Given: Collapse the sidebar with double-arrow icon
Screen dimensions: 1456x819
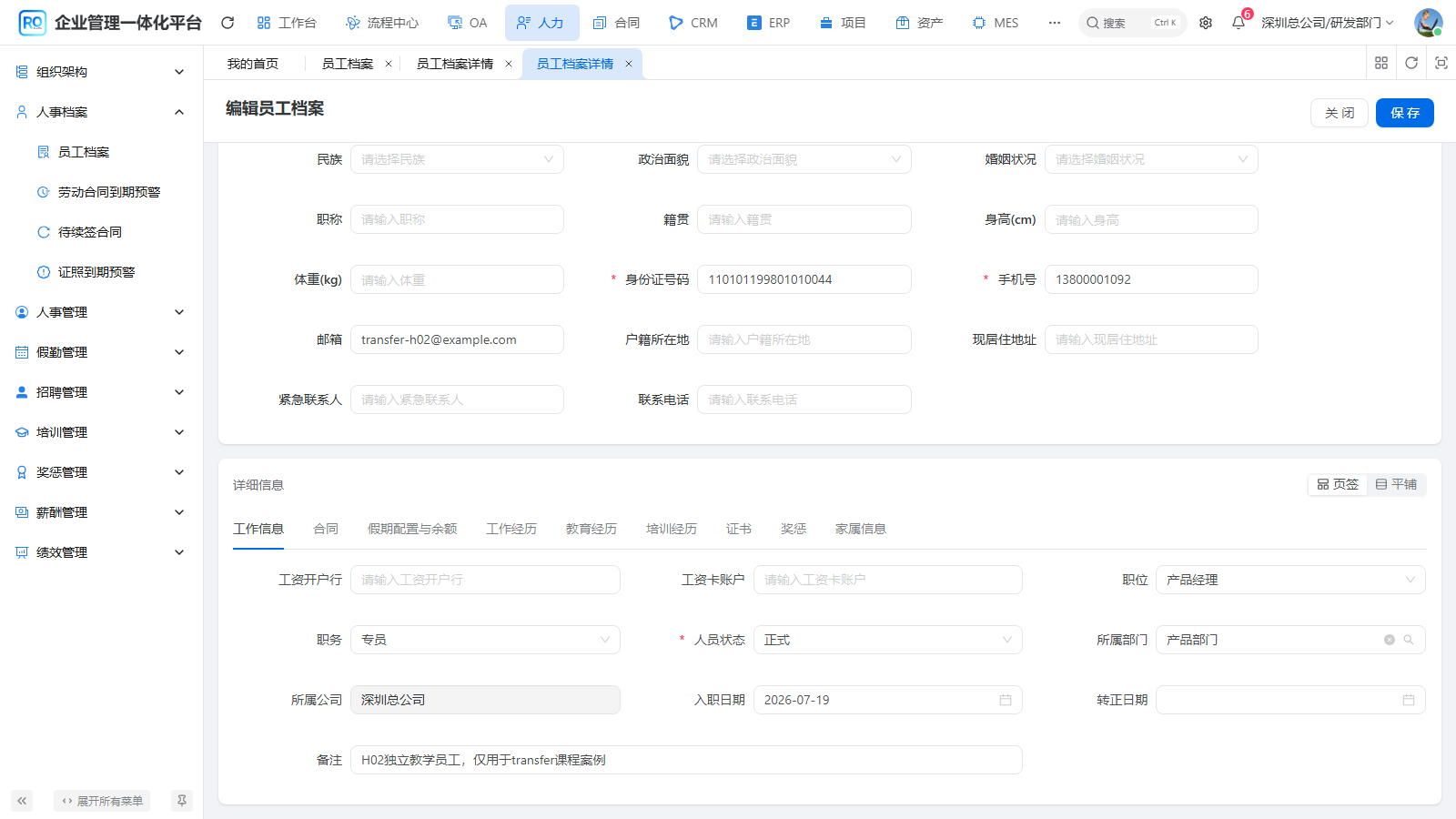Looking at the screenshot, I should pos(22,801).
